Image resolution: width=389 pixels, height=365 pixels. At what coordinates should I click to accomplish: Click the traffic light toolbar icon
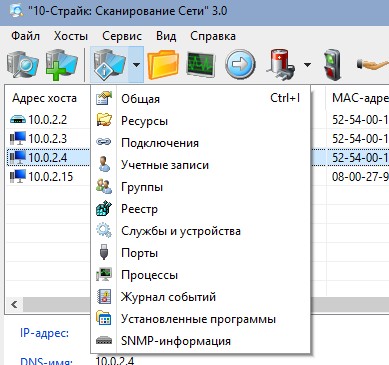(x=333, y=65)
